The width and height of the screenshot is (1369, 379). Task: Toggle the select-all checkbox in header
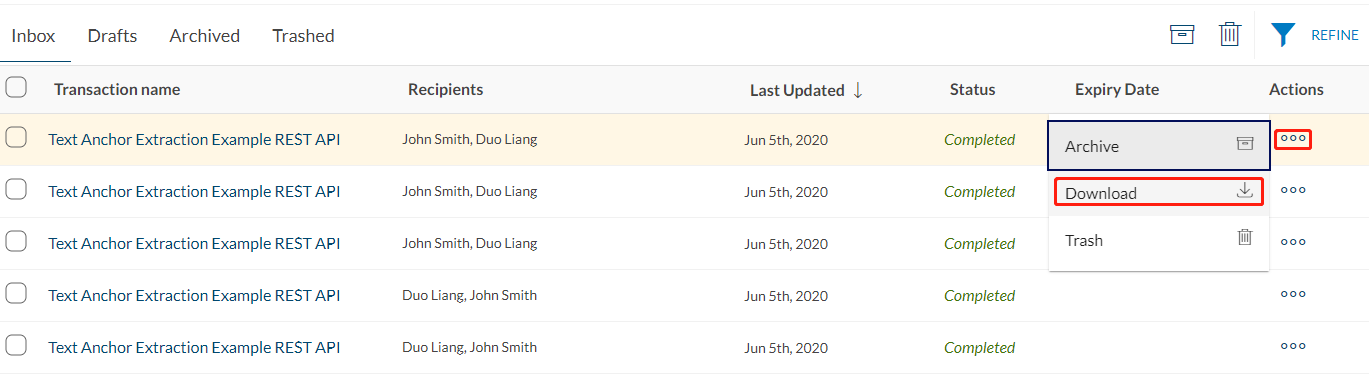16,88
